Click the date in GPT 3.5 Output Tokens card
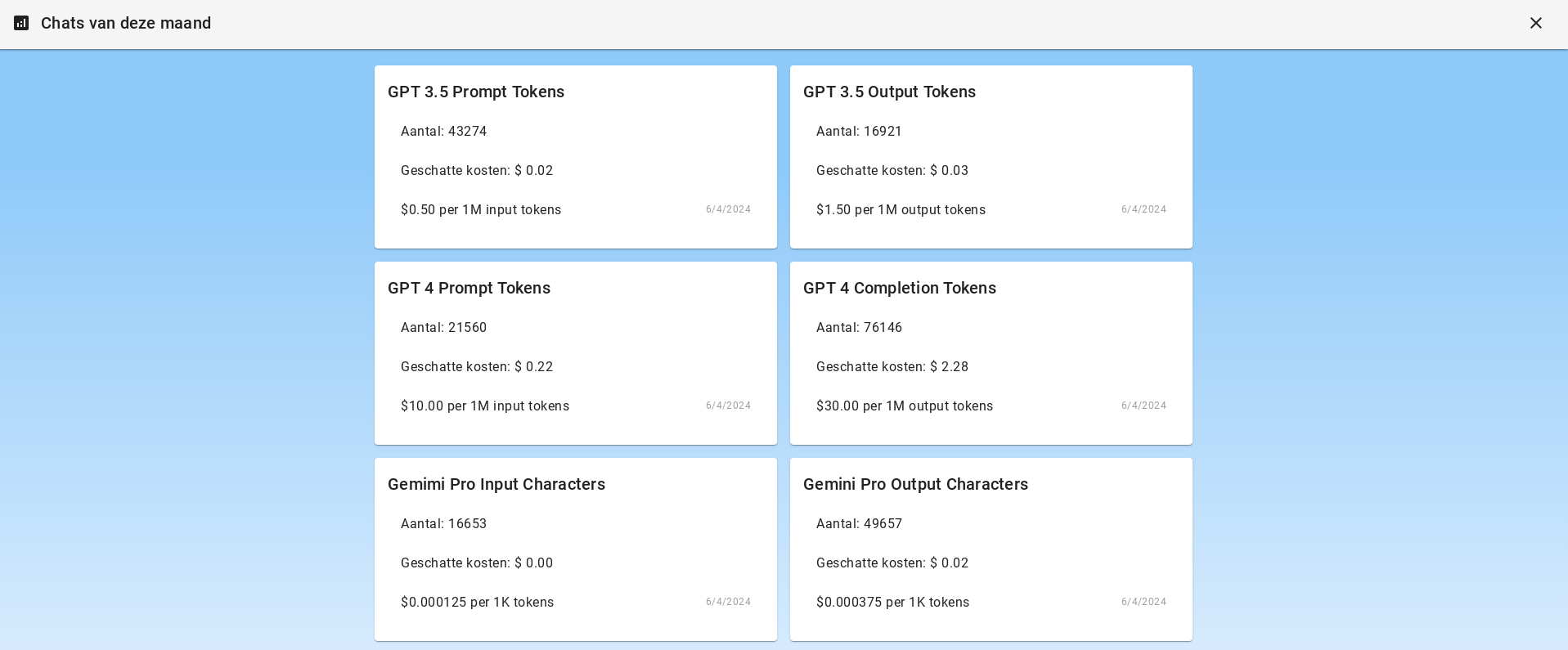The height and width of the screenshot is (650, 1568). tap(1143, 209)
